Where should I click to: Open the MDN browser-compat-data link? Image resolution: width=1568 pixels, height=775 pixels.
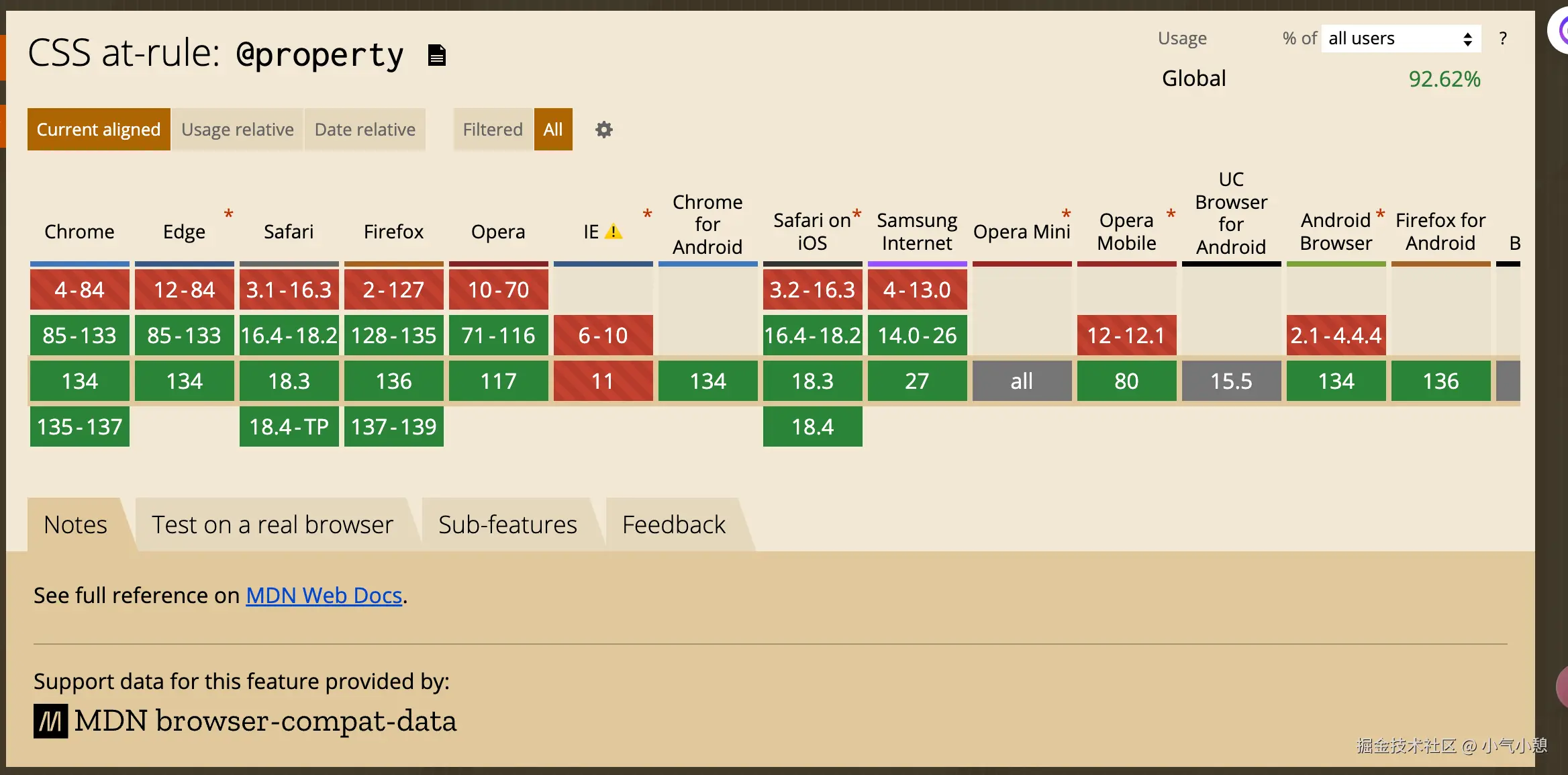[265, 721]
